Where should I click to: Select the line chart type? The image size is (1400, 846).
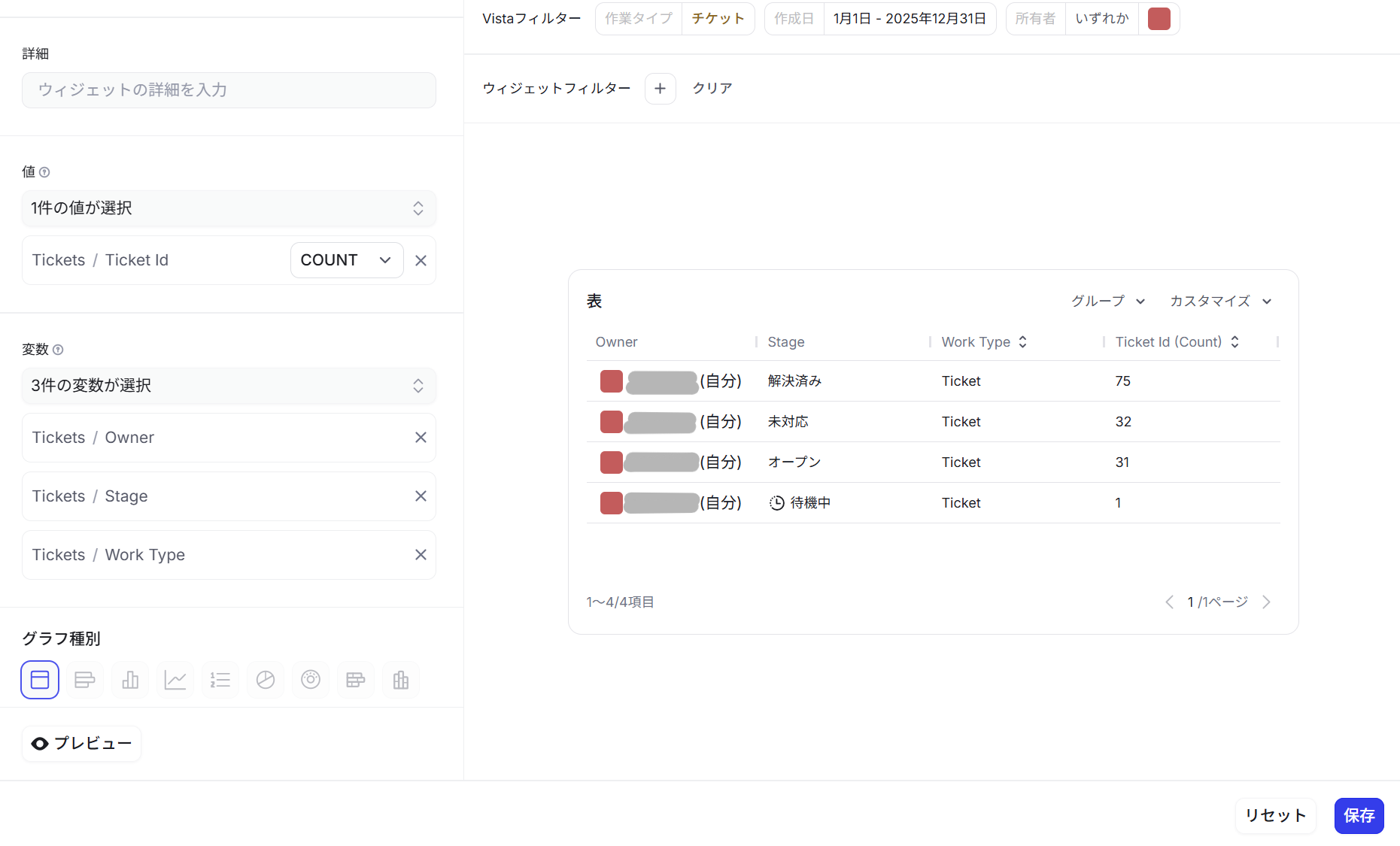point(175,679)
